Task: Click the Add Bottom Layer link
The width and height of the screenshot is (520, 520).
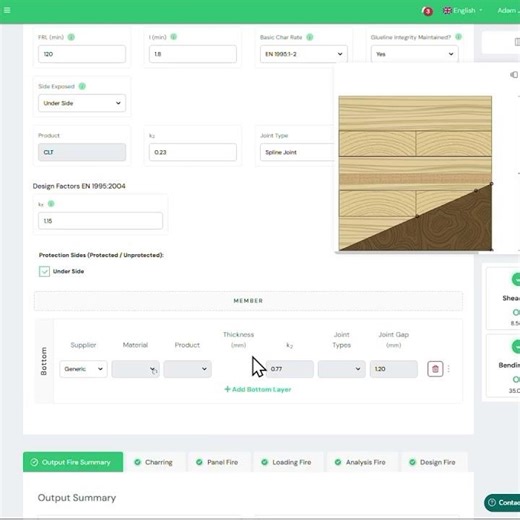Action: pyautogui.click(x=258, y=389)
